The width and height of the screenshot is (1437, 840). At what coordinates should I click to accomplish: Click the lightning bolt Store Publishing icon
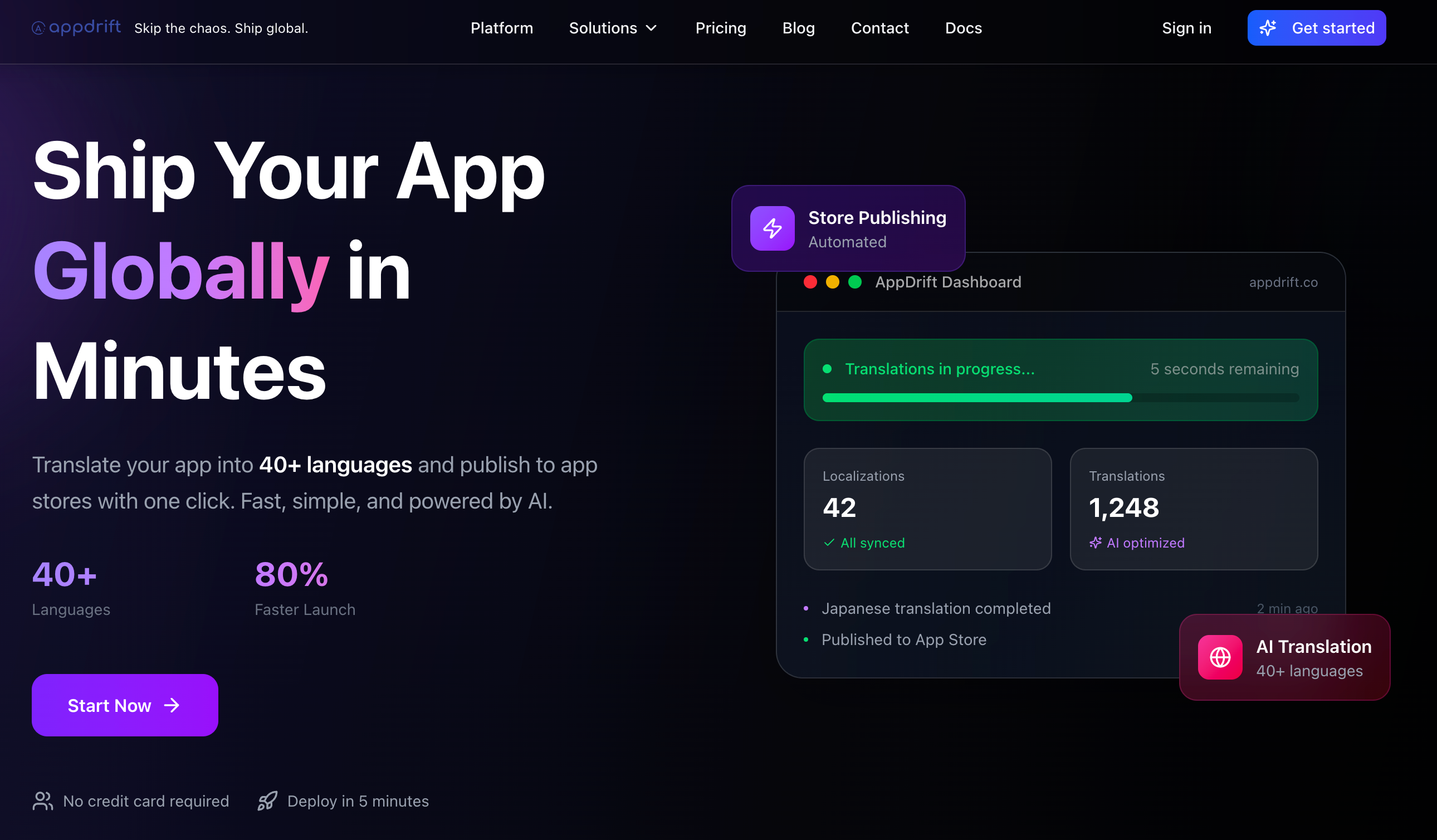pos(772,228)
